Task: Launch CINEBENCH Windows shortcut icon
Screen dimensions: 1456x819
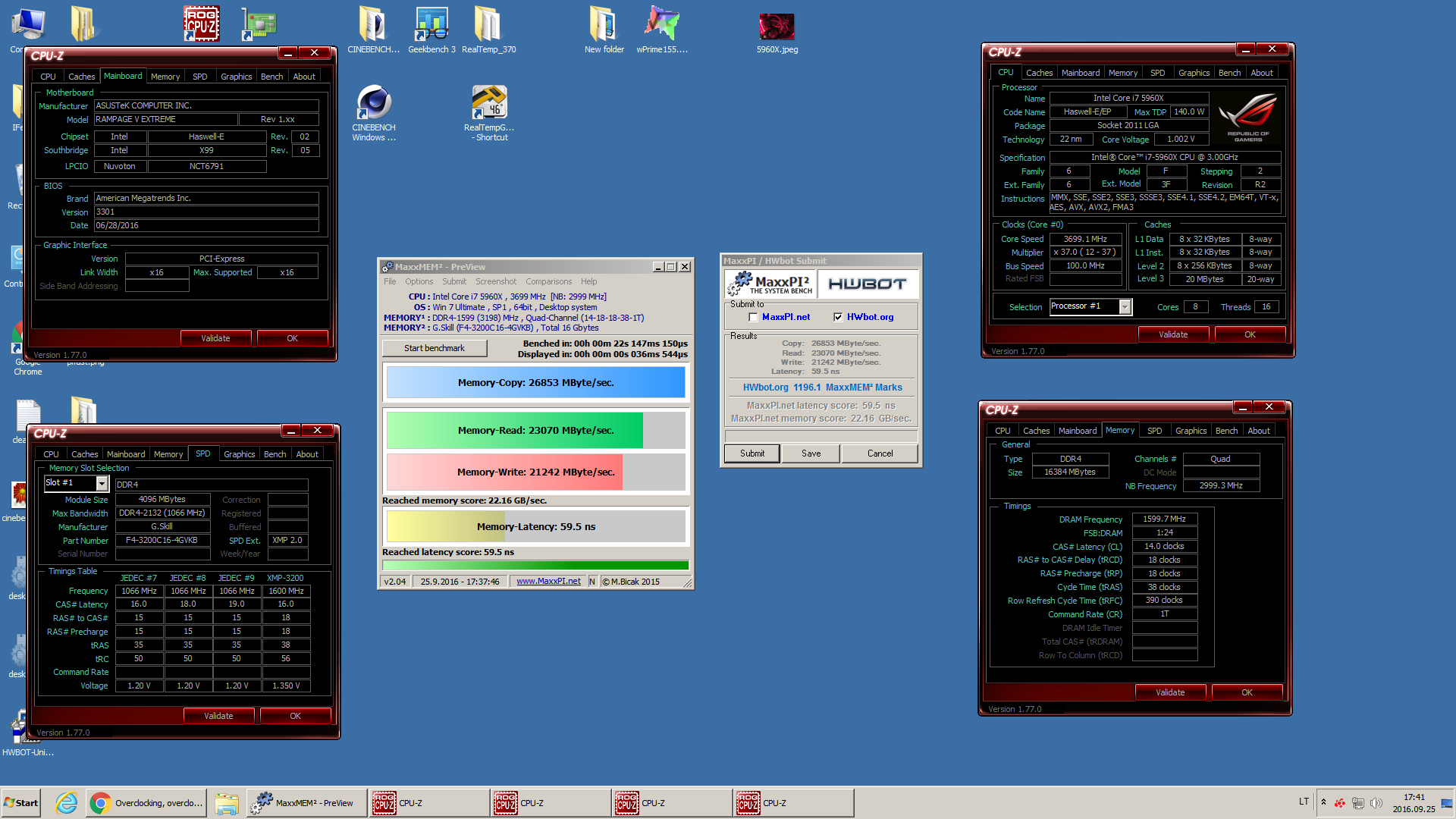Action: (x=374, y=113)
